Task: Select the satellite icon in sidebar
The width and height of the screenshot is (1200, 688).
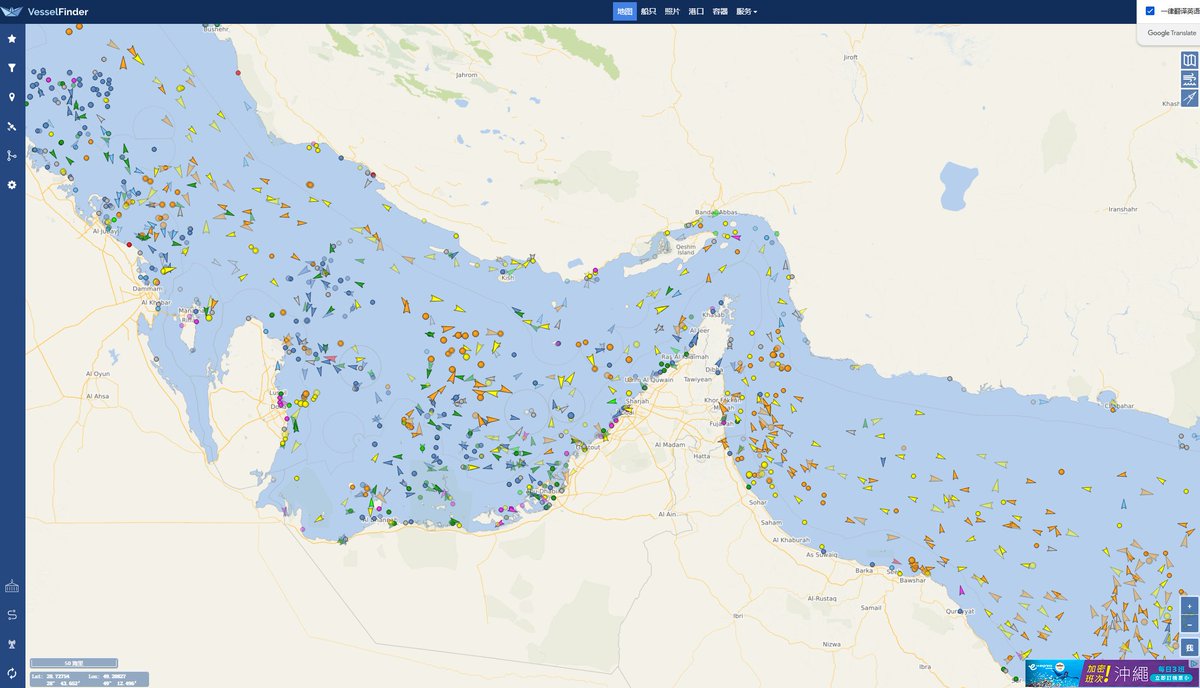Action: pos(12,127)
